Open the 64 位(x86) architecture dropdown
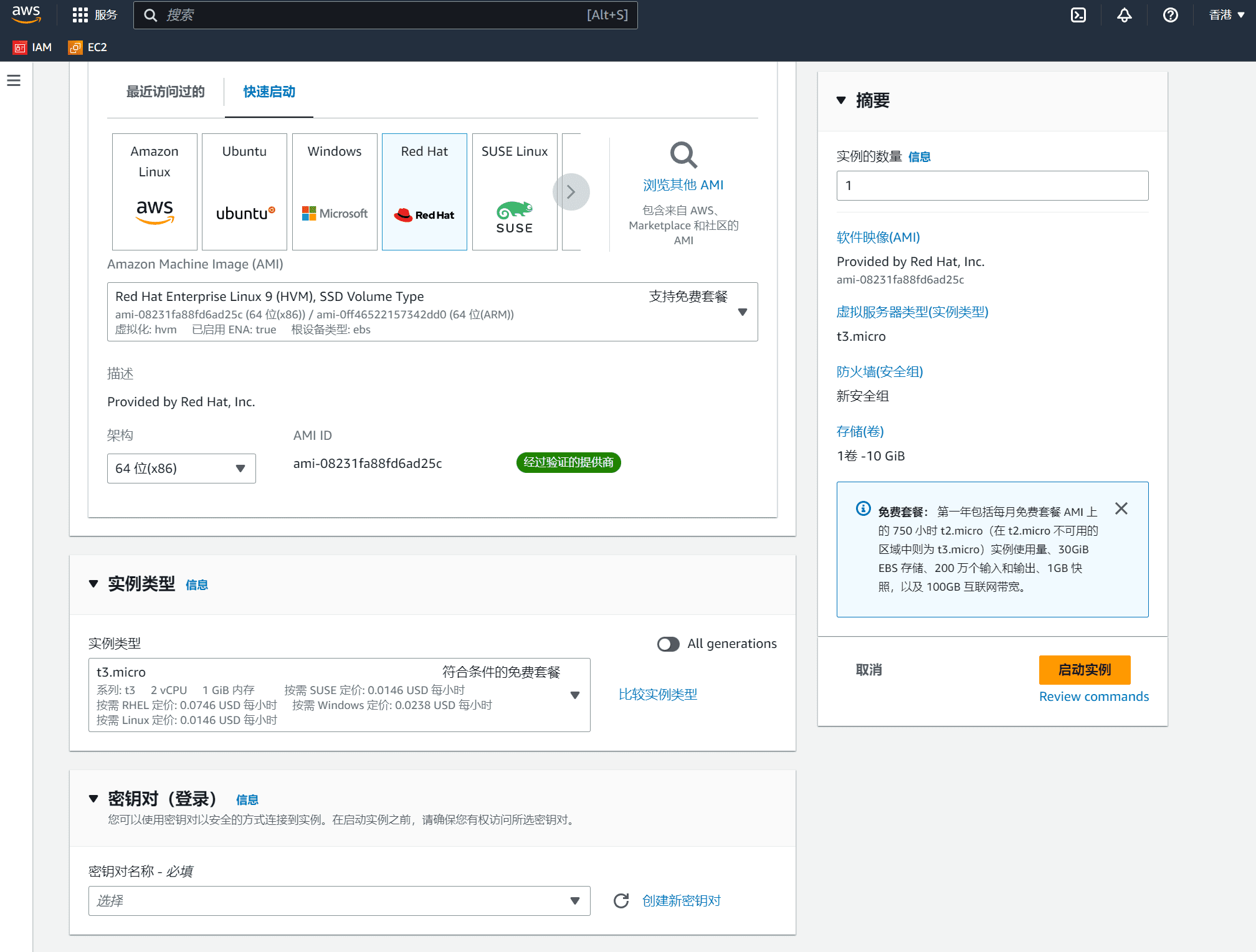Screen dimensions: 1256x952 click(x=181, y=469)
